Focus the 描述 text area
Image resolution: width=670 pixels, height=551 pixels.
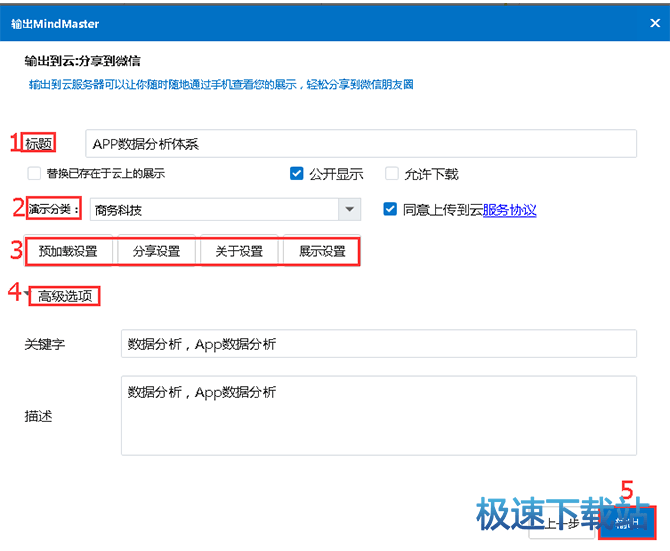point(379,416)
